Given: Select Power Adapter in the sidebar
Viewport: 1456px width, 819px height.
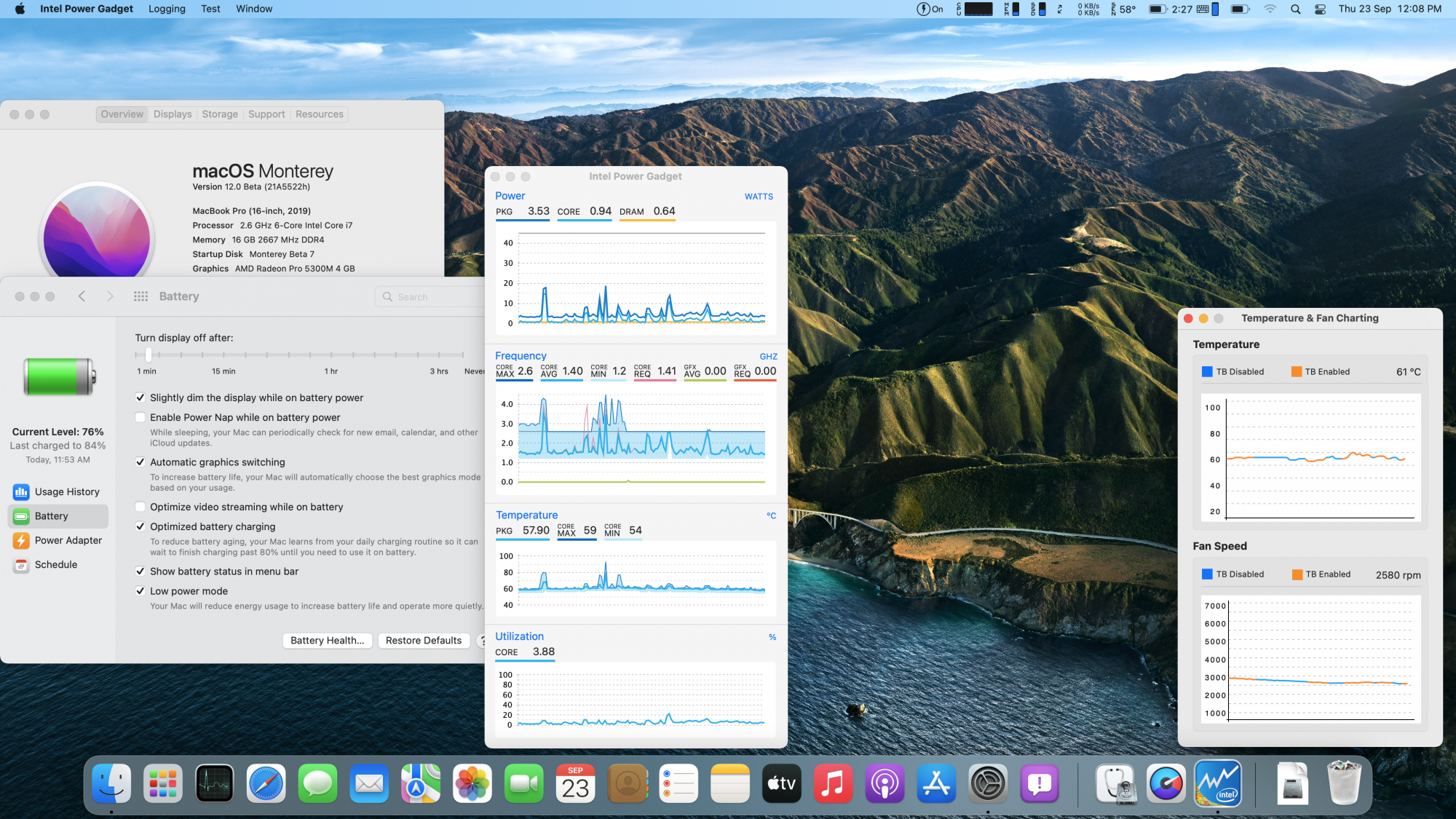Looking at the screenshot, I should click(68, 540).
